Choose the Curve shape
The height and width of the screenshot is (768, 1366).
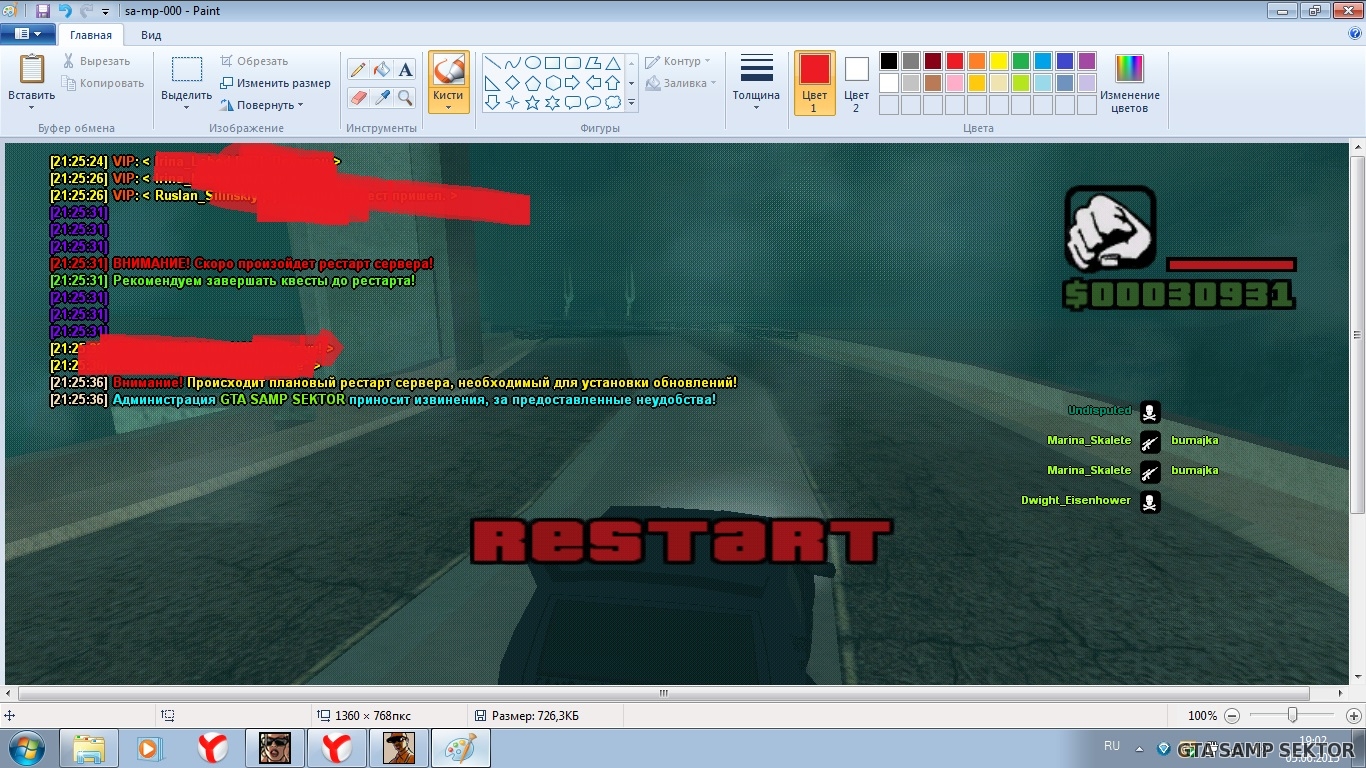pos(513,62)
